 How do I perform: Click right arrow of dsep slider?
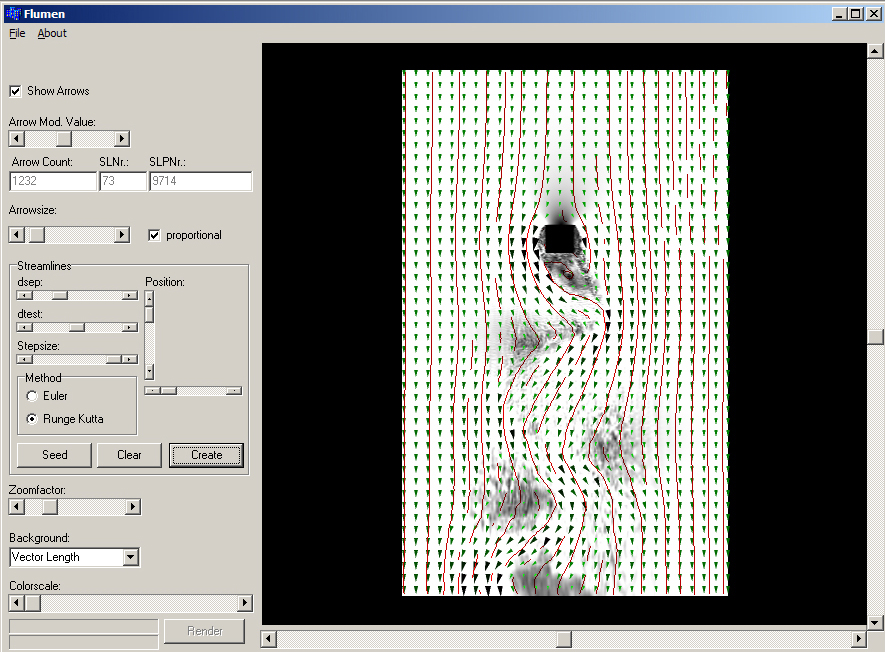130,296
